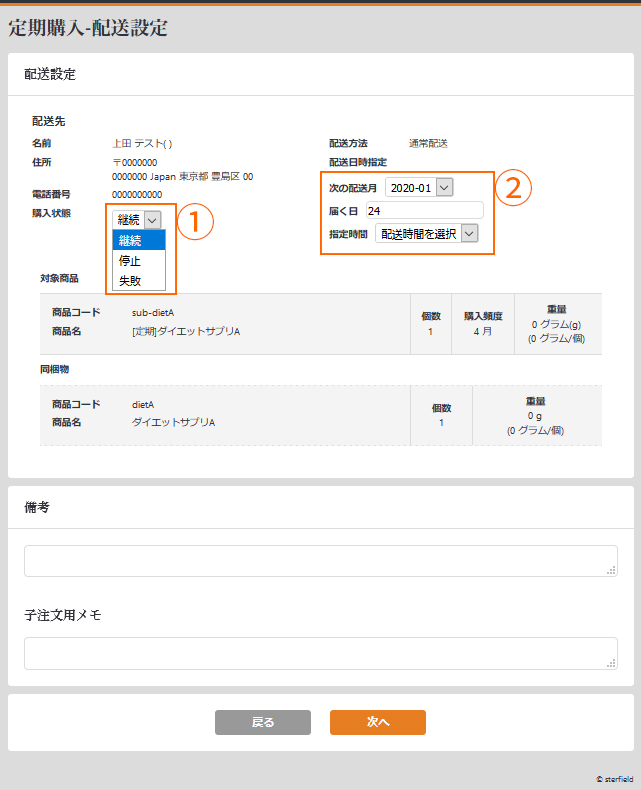
Task: Choose 停止 from the purchase status list
Action: pos(139,261)
